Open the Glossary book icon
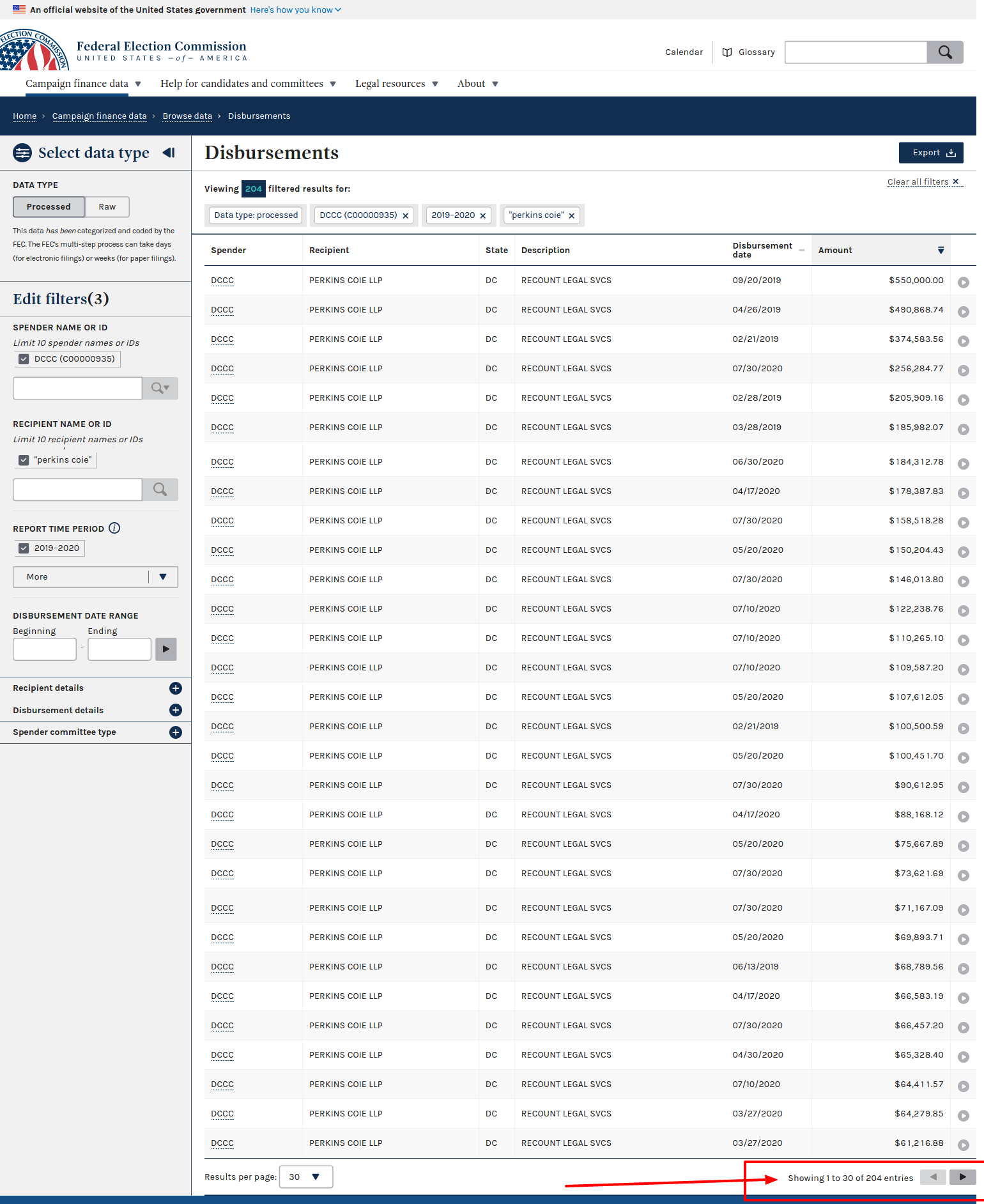This screenshot has width=984, height=1204. 727,52
